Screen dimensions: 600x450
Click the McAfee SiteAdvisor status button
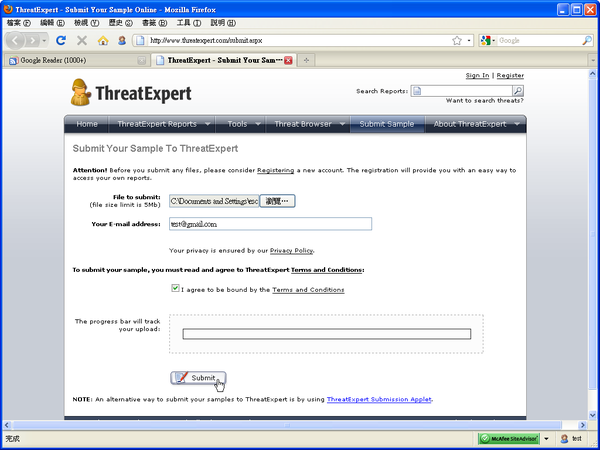[x=509, y=439]
